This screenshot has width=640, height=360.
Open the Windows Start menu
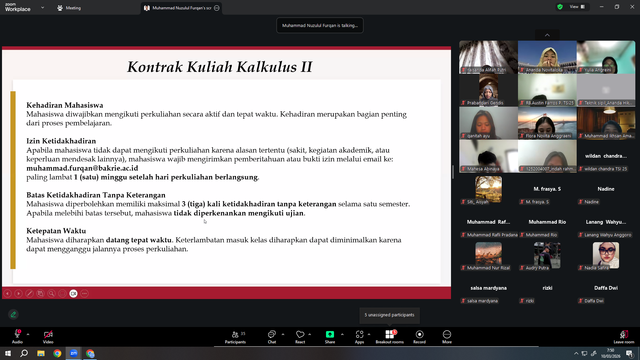point(8,353)
